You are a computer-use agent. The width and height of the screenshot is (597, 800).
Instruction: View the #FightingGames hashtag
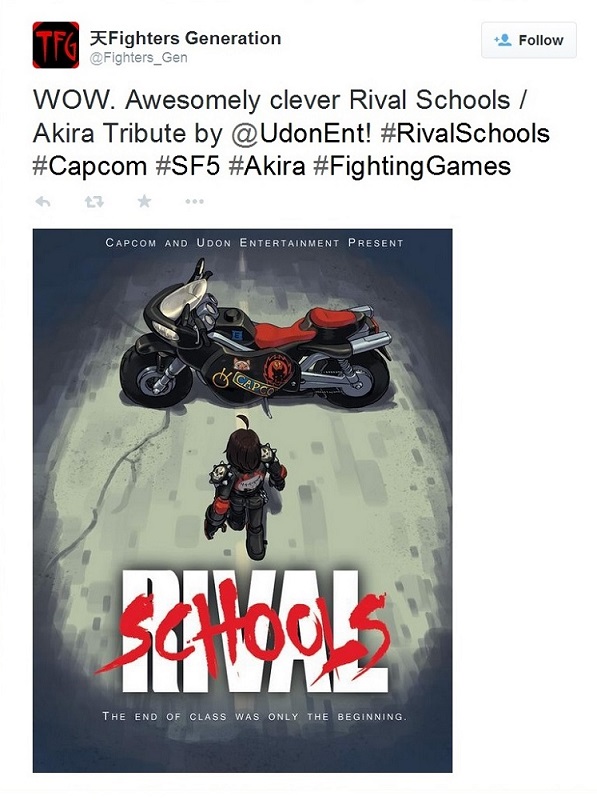pos(412,166)
